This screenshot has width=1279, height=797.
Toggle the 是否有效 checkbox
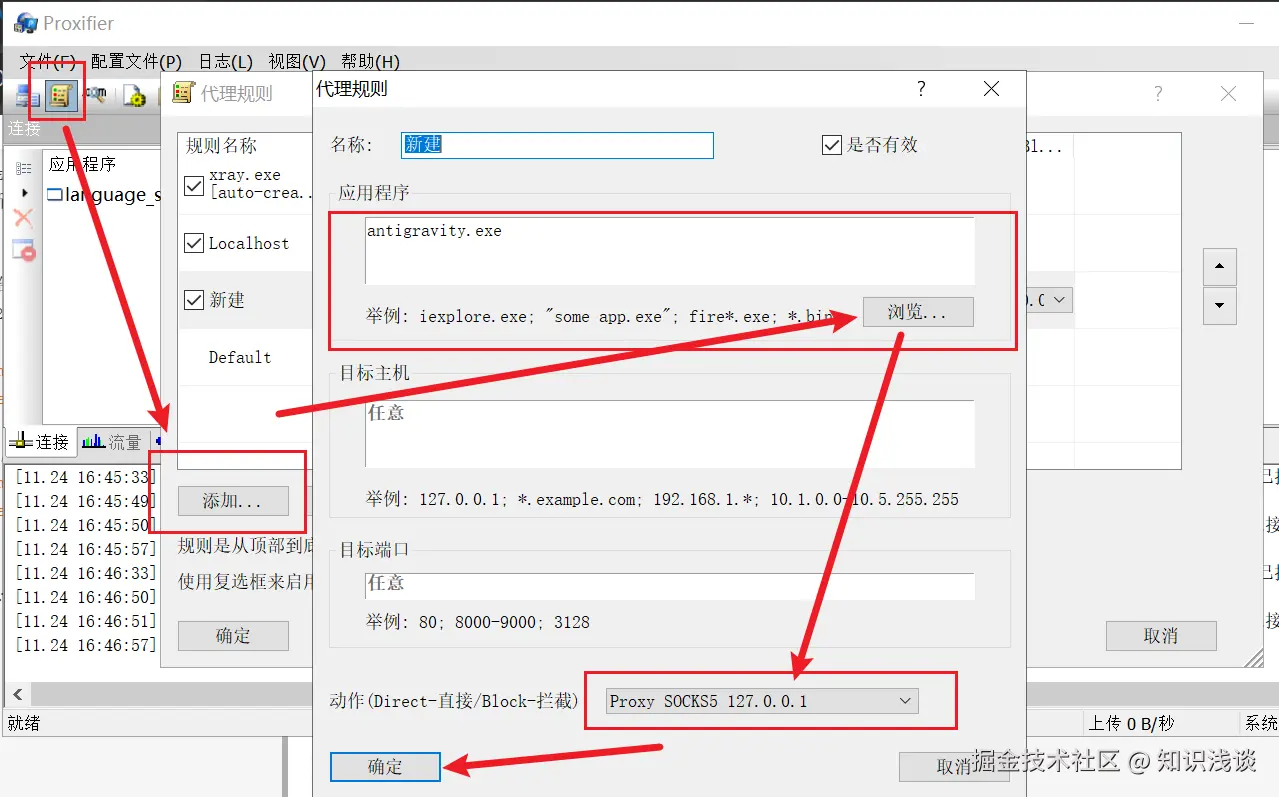[832, 145]
